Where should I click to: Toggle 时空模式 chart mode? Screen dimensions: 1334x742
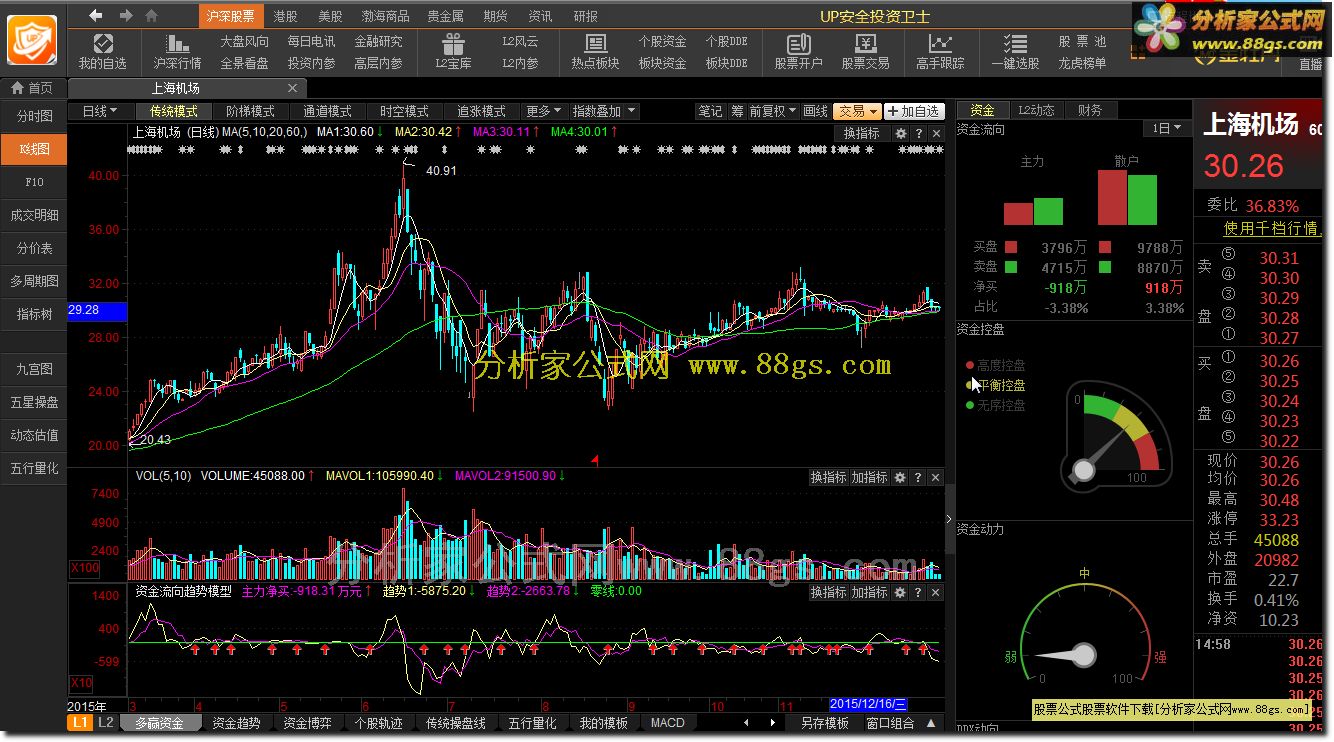[x=405, y=111]
